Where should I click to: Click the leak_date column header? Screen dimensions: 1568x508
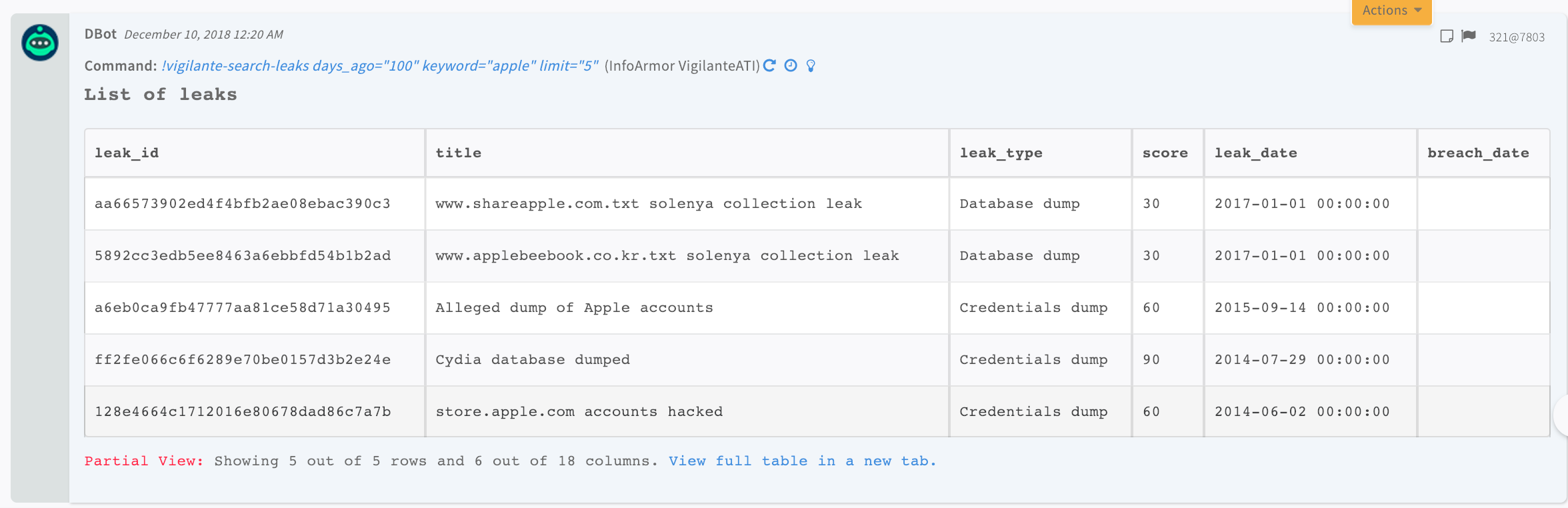1255,153
